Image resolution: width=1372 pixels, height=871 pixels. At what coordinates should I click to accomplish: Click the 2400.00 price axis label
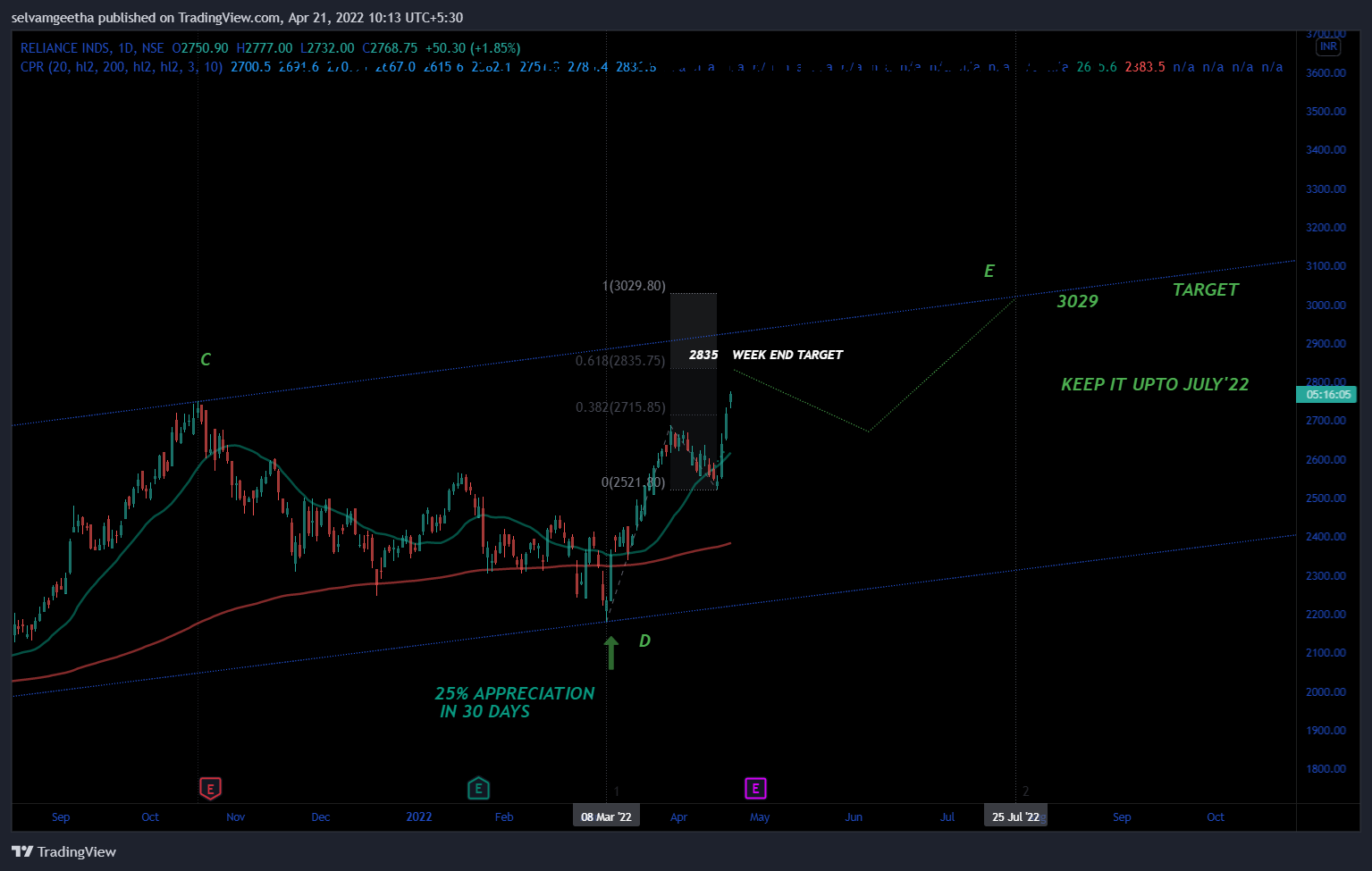pyautogui.click(x=1326, y=537)
